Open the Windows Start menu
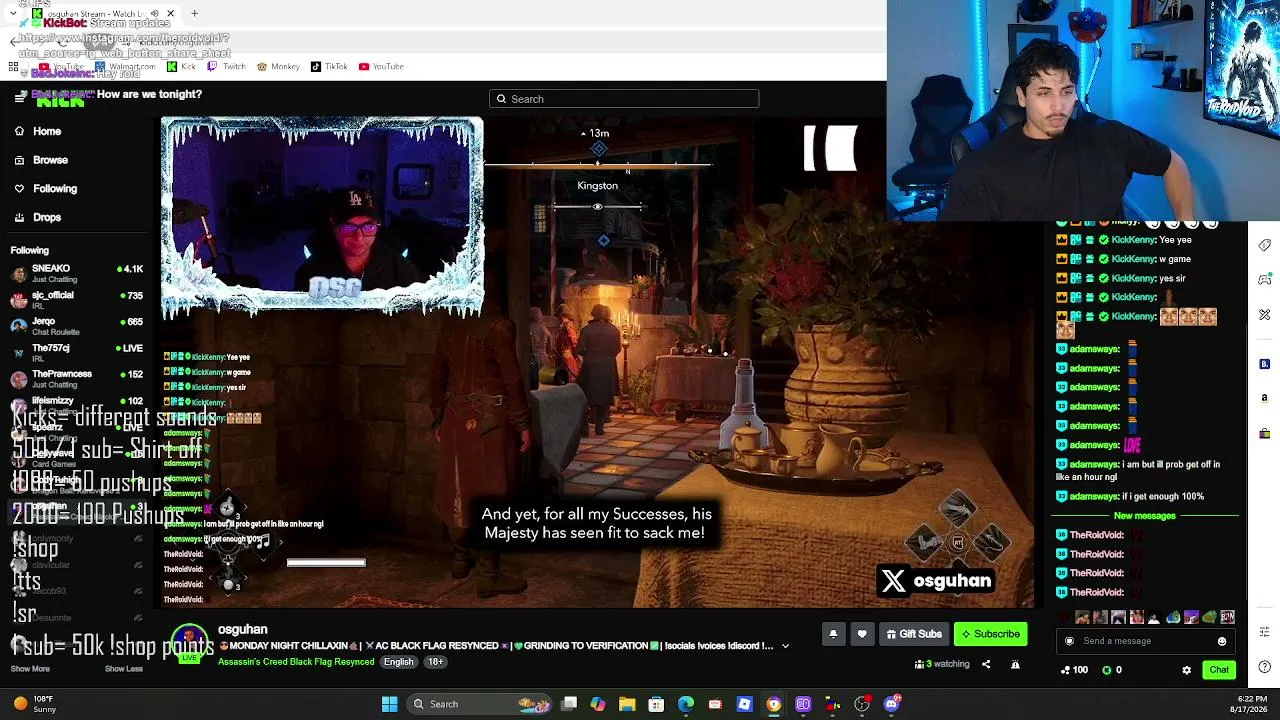This screenshot has width=1280, height=720. (389, 704)
